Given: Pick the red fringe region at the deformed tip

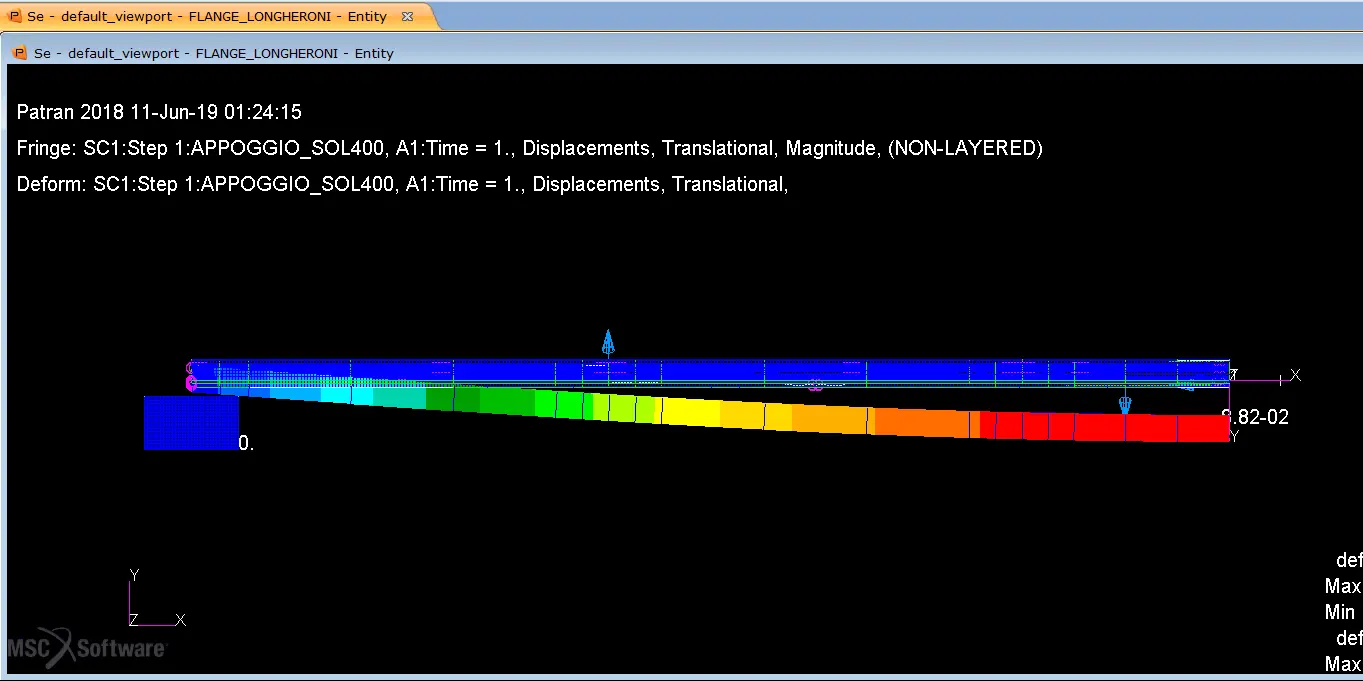Looking at the screenshot, I should point(1104,427).
